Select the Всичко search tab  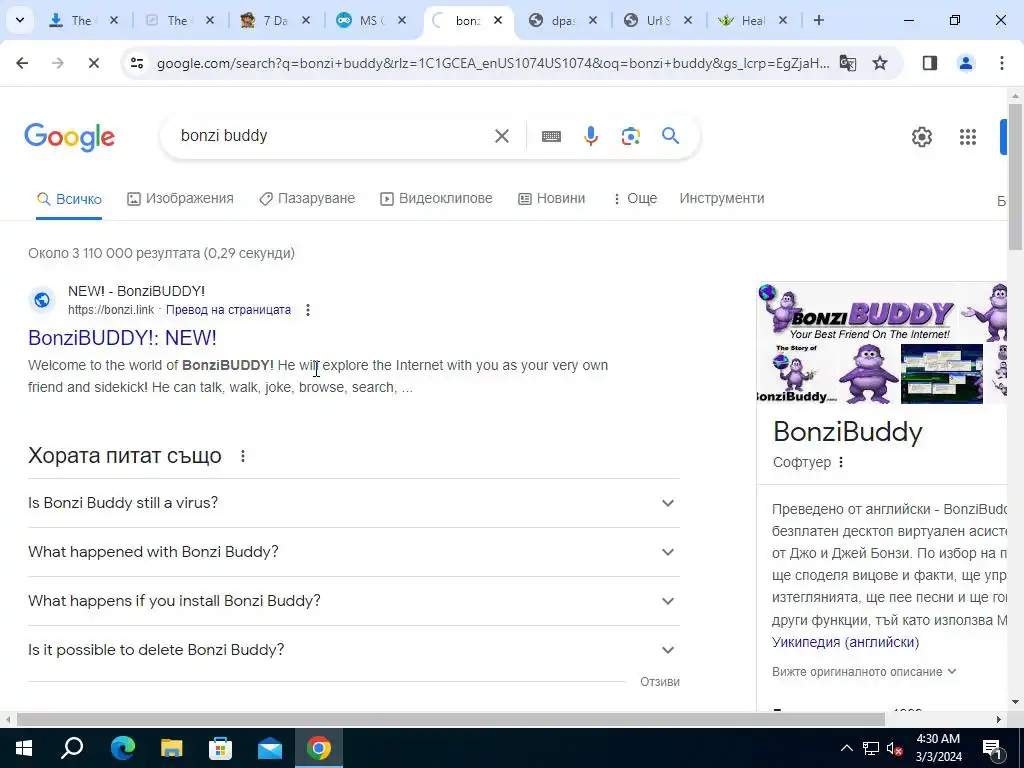click(69, 199)
